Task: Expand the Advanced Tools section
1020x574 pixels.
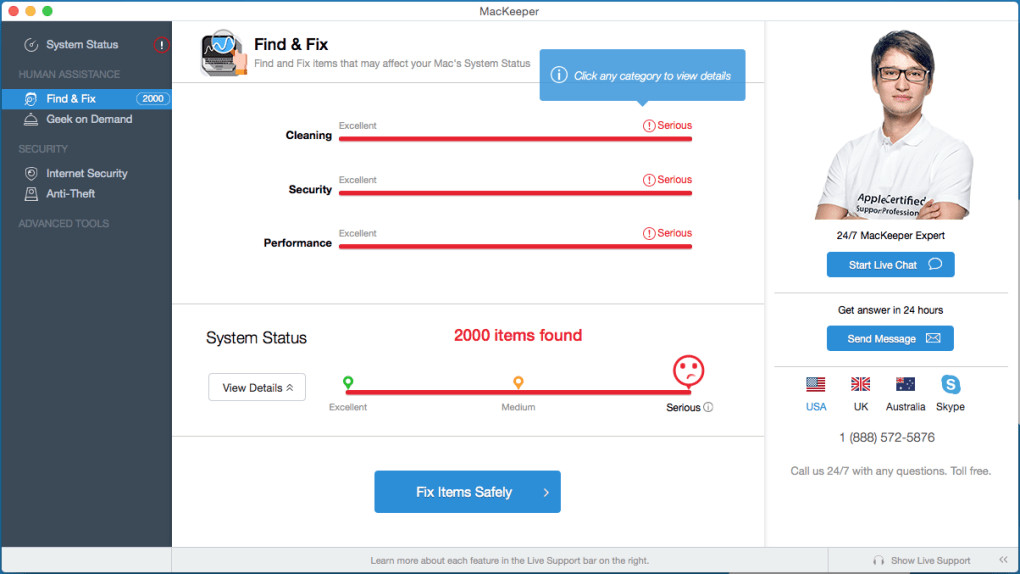Action: coord(64,223)
